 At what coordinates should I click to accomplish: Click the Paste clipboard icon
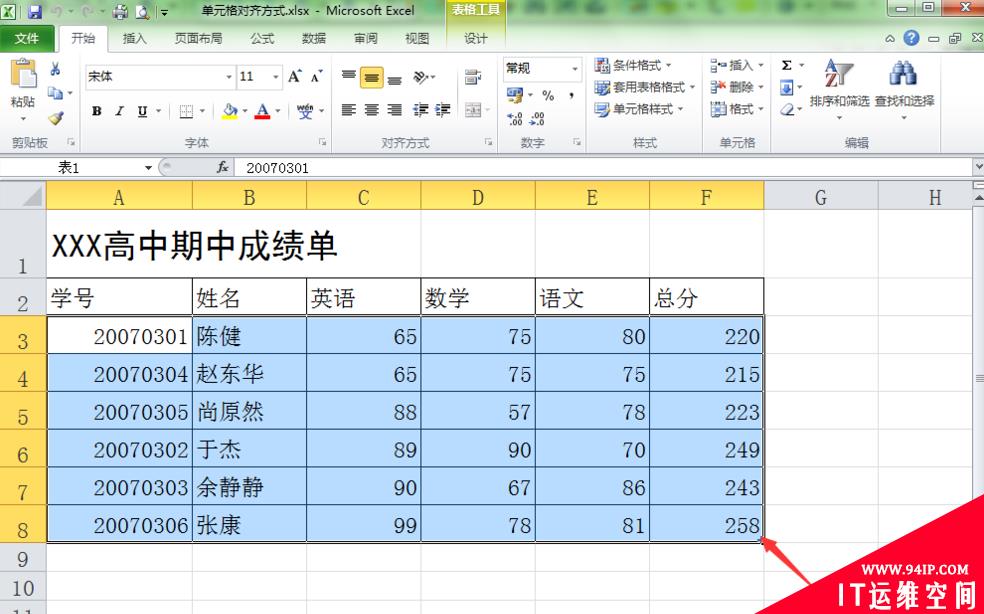(x=23, y=75)
